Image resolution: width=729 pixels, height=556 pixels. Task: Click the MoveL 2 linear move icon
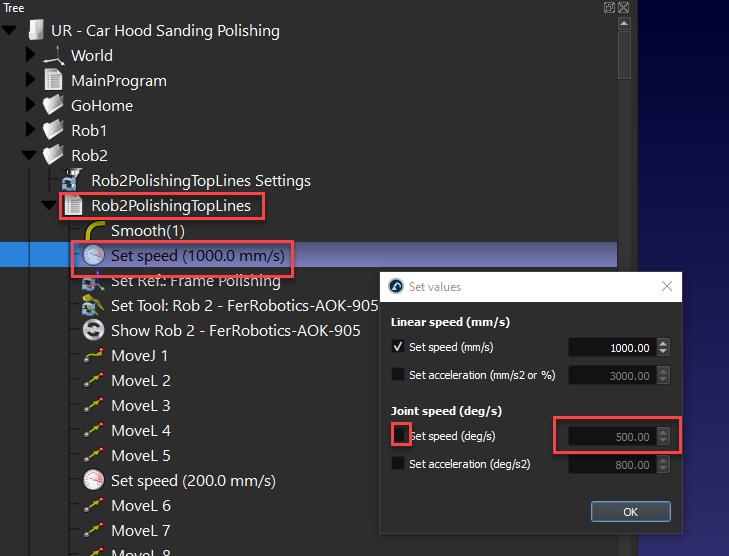tap(93, 380)
